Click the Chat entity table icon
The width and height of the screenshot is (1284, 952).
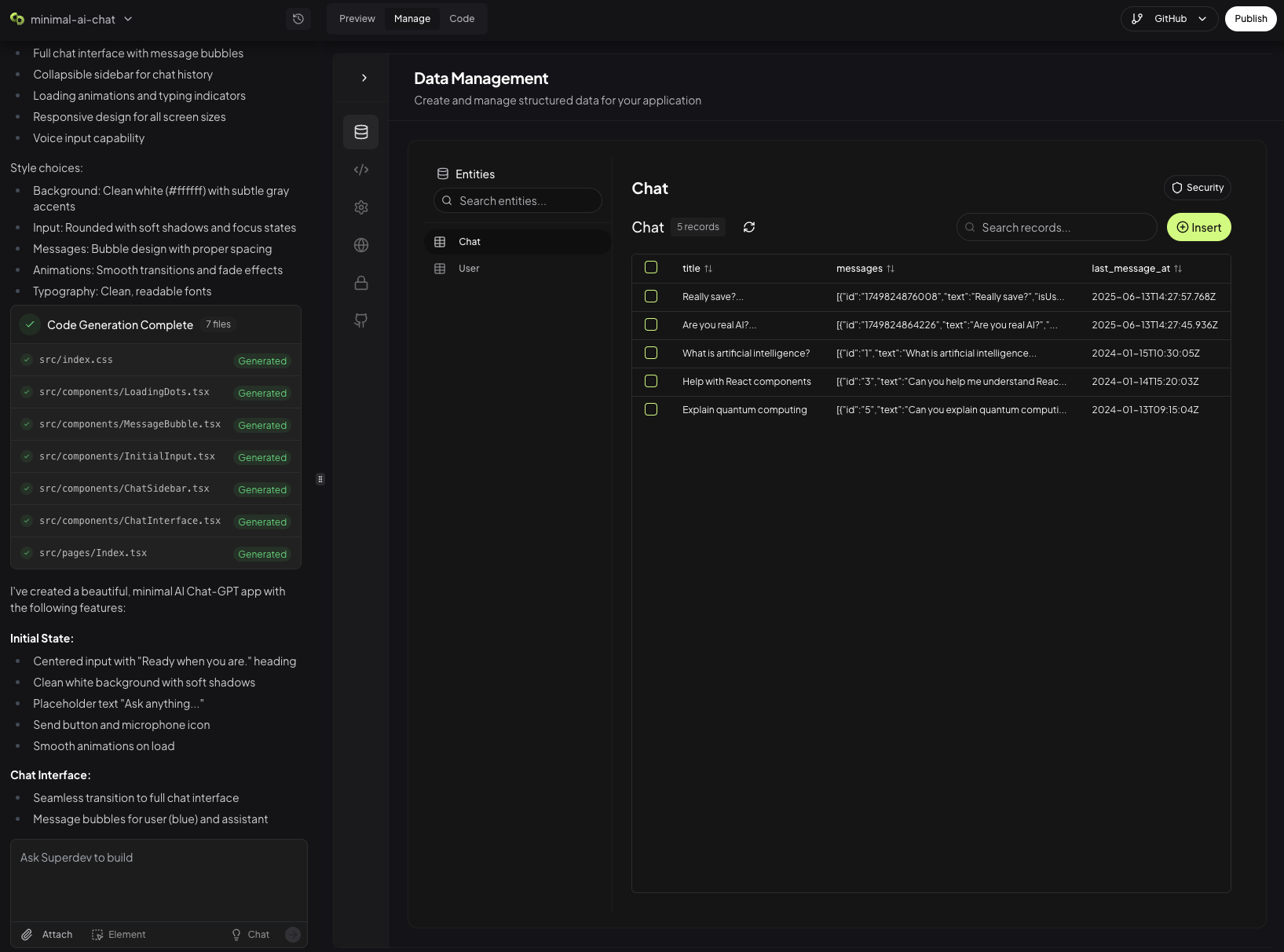tap(440, 242)
